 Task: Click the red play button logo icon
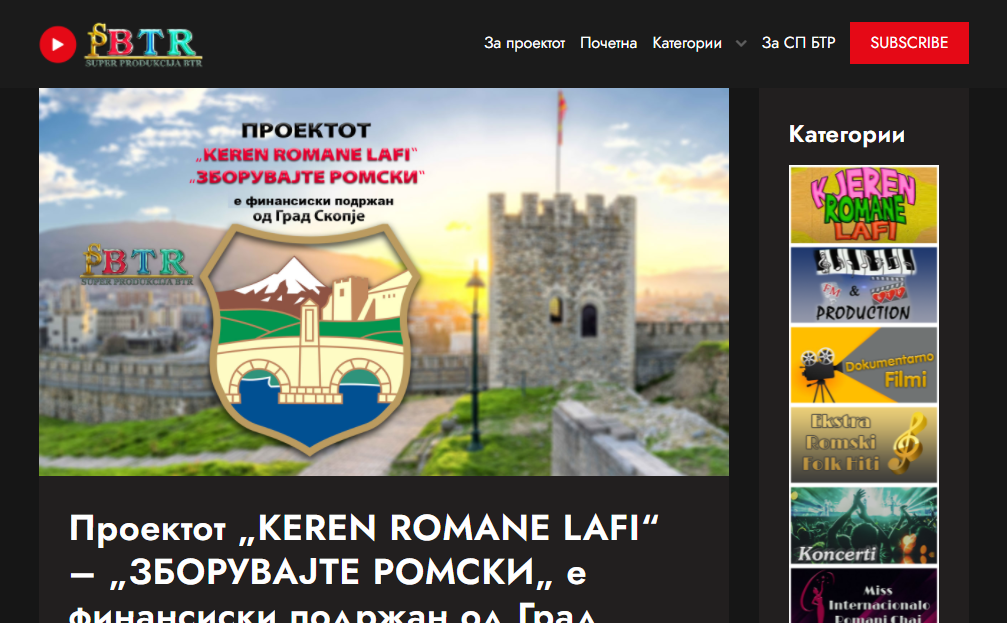point(58,44)
